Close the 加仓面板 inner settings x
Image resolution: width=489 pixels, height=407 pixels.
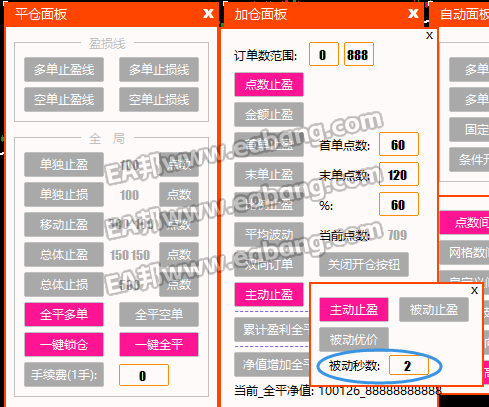pyautogui.click(x=429, y=35)
